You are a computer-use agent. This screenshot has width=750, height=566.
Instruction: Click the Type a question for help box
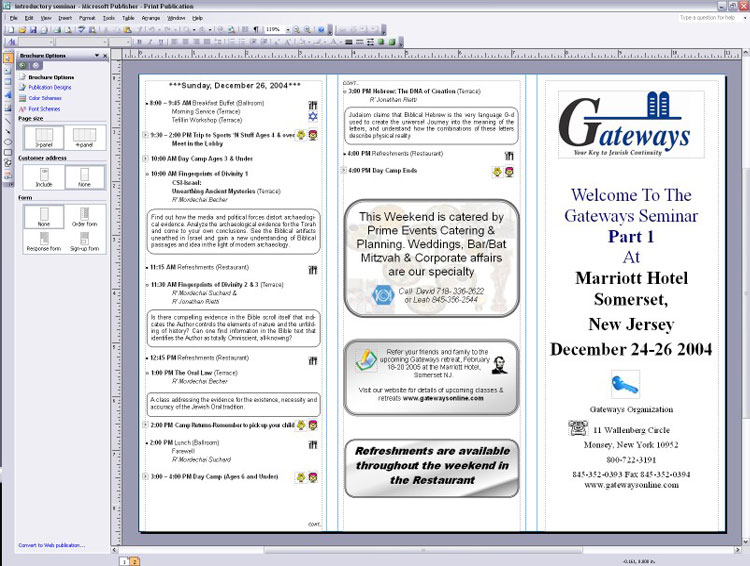[709, 18]
